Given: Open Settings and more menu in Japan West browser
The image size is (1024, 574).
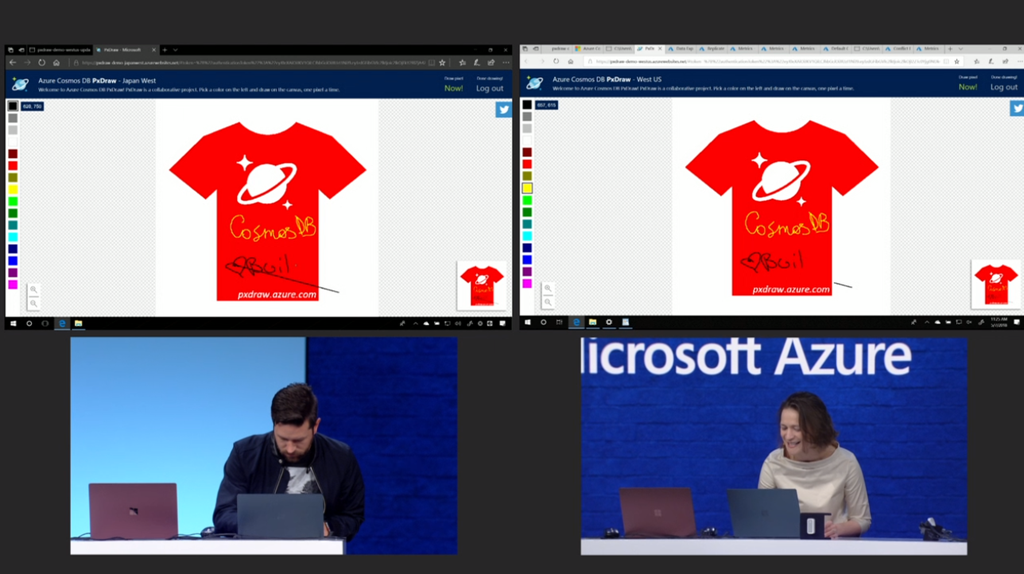Looking at the screenshot, I should 506,63.
